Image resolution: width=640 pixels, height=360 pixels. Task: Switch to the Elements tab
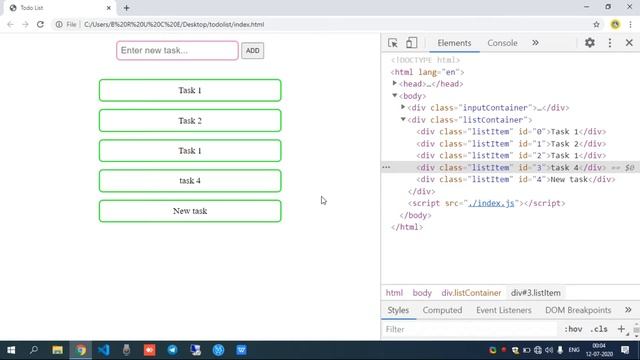tap(454, 43)
